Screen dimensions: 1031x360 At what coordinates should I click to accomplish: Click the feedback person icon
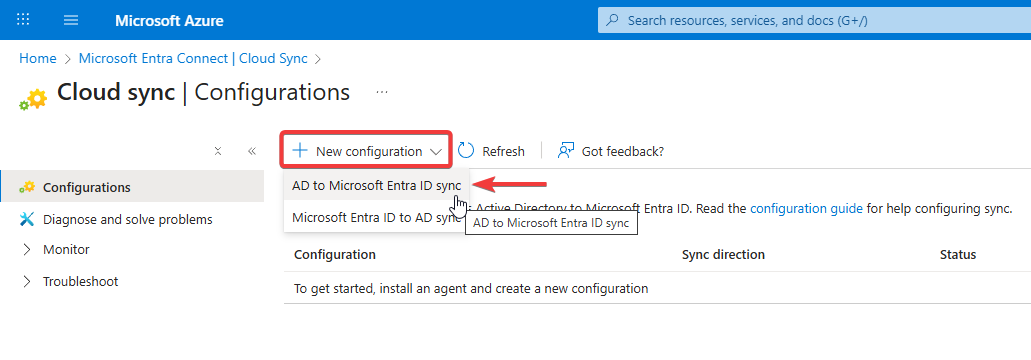tap(566, 151)
